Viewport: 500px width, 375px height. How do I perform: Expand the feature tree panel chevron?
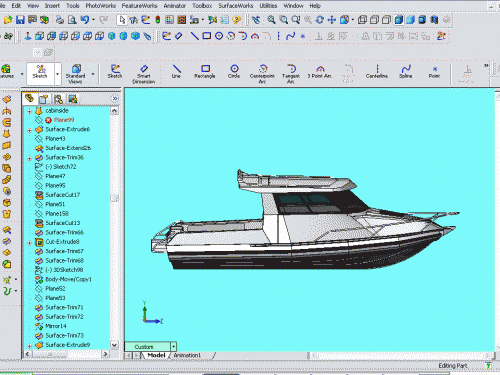click(x=115, y=99)
